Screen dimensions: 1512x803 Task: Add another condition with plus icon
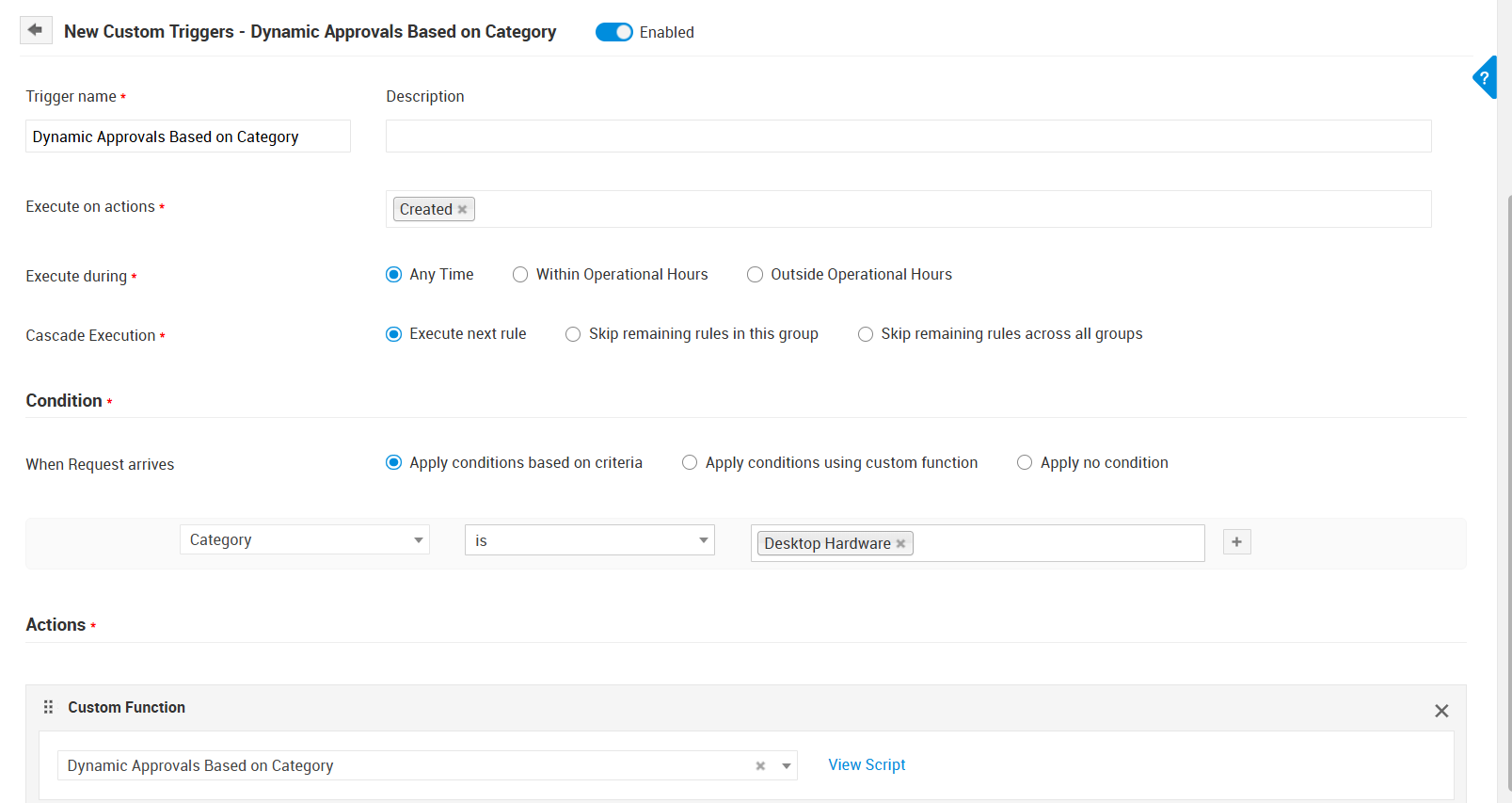1236,542
